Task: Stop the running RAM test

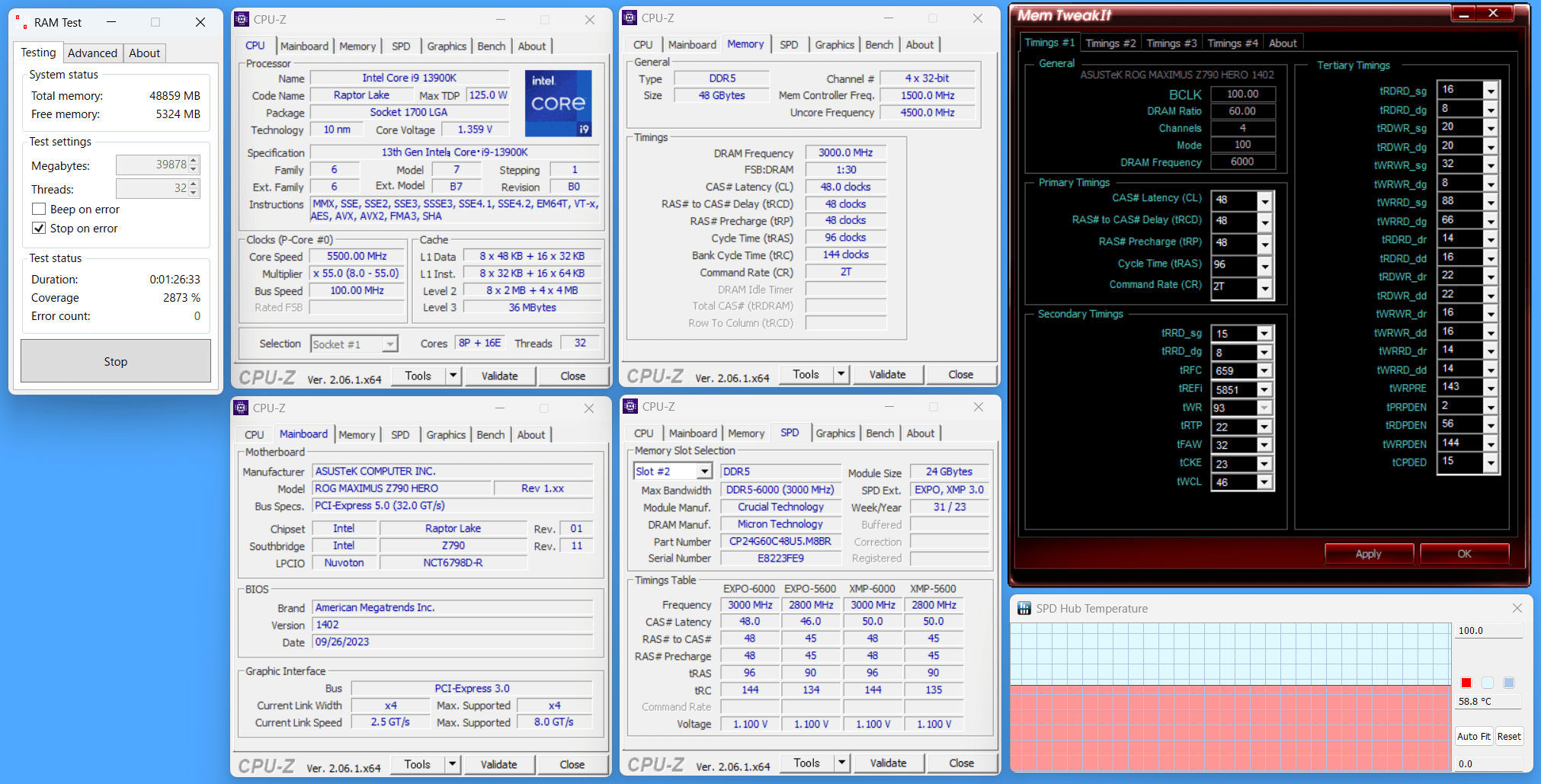Action: tap(116, 361)
